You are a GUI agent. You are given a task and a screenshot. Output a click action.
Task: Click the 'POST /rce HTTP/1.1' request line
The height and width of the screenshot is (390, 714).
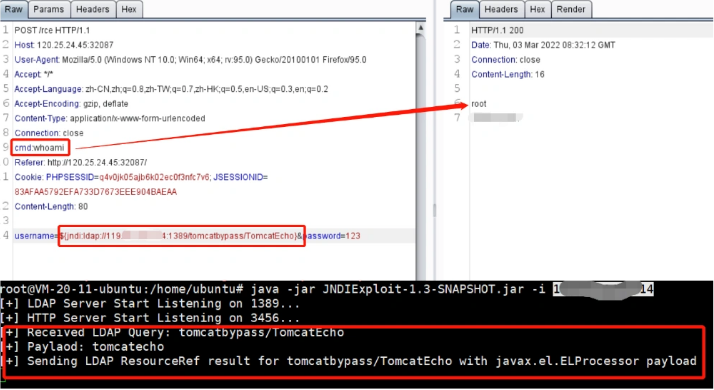tap(52, 30)
